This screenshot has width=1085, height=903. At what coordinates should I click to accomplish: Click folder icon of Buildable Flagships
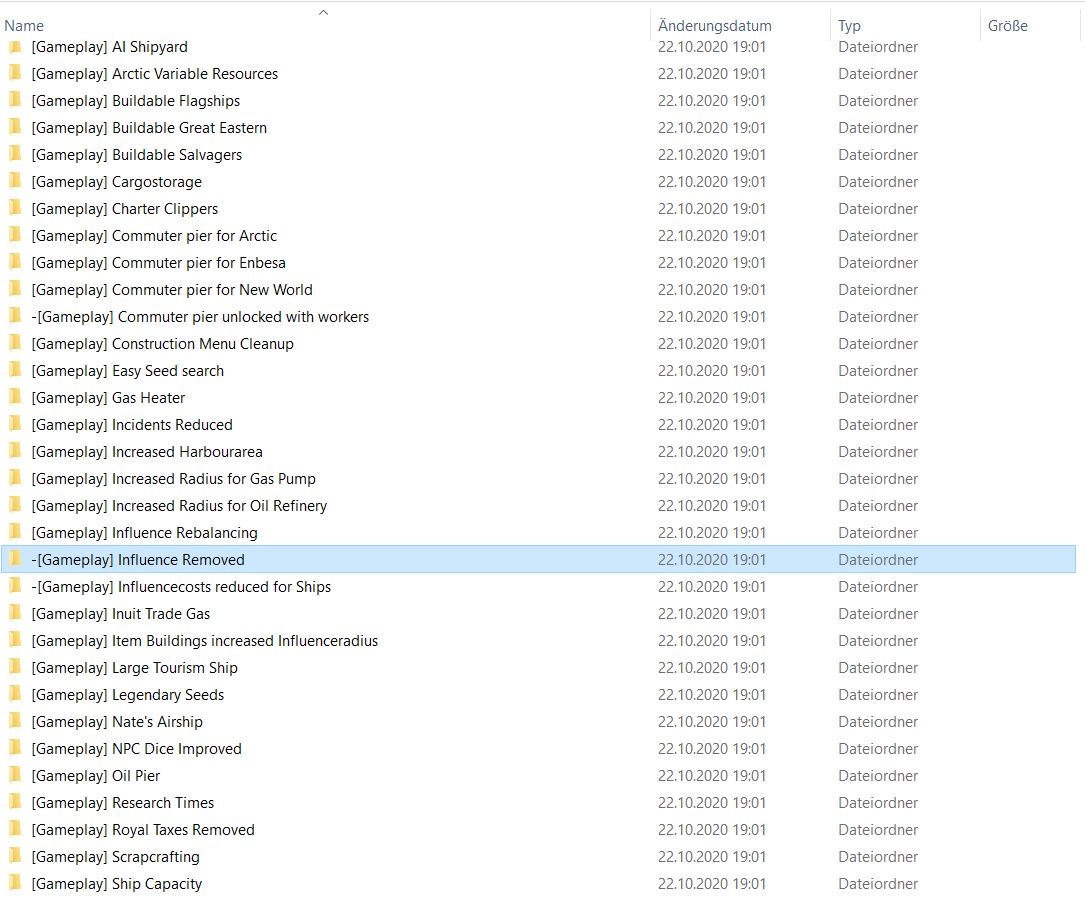point(15,100)
